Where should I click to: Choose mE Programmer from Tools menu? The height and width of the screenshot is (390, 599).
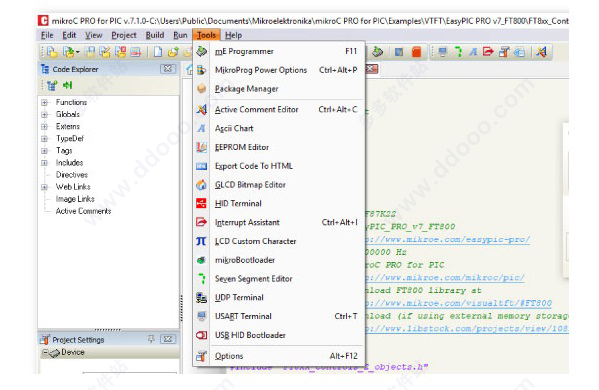point(278,51)
